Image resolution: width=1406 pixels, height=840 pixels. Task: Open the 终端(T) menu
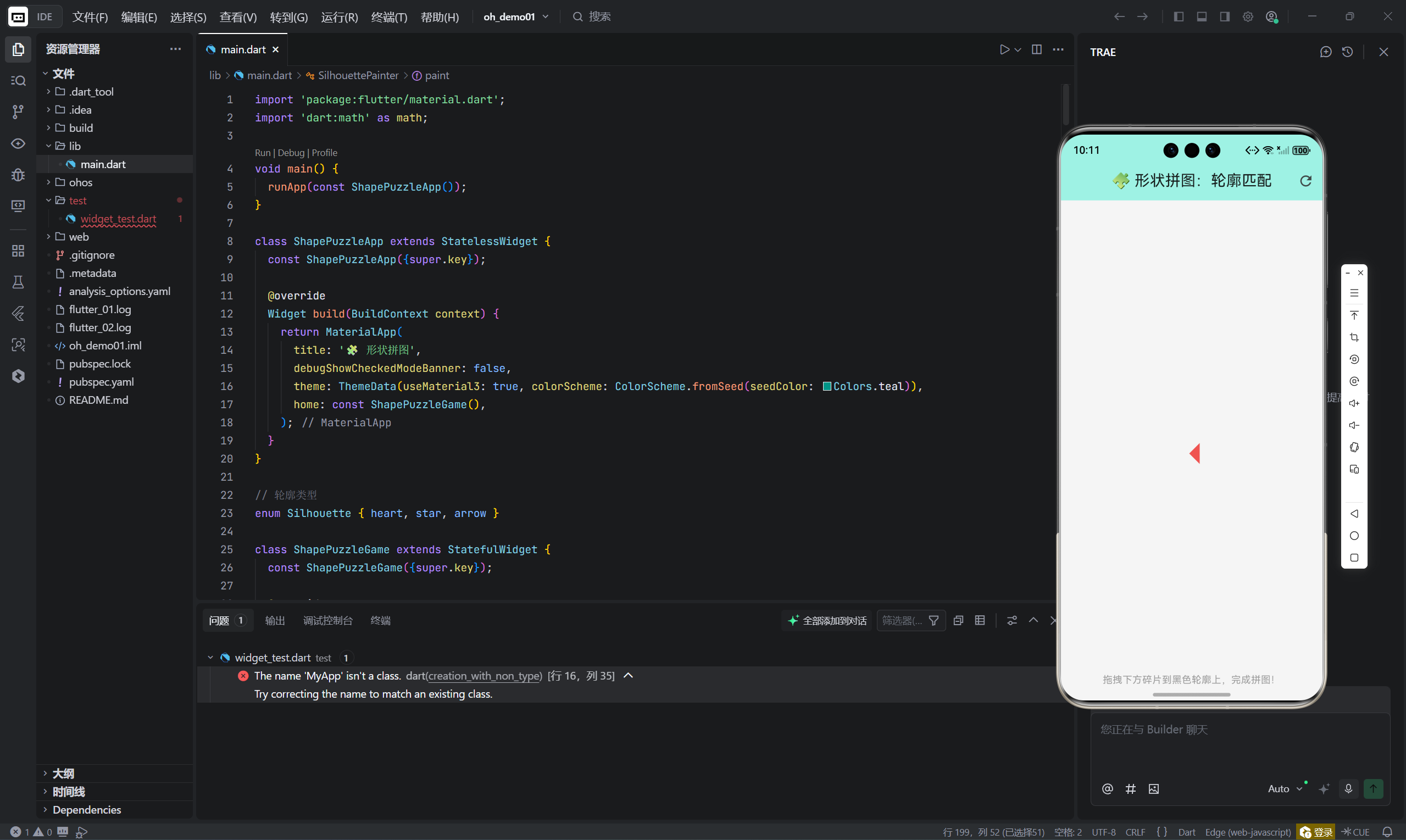tap(389, 17)
